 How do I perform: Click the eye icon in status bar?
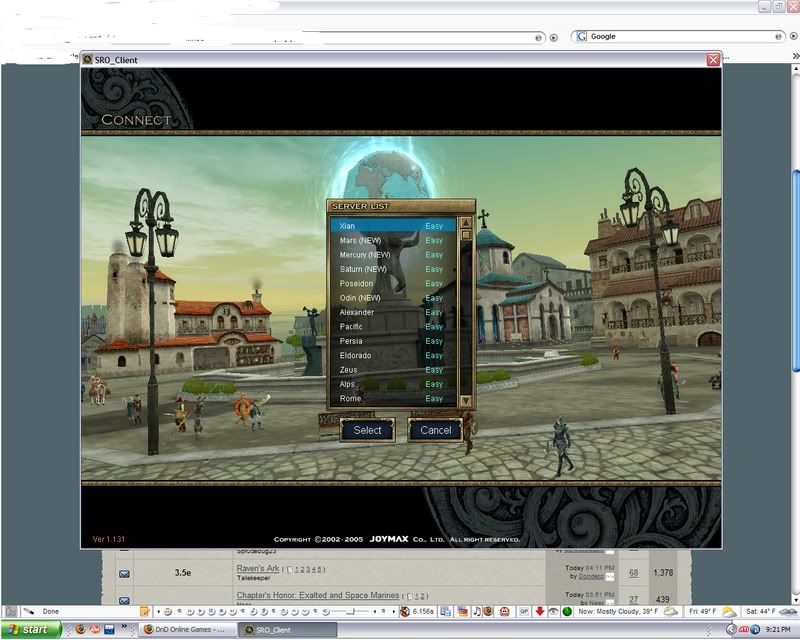(553, 611)
